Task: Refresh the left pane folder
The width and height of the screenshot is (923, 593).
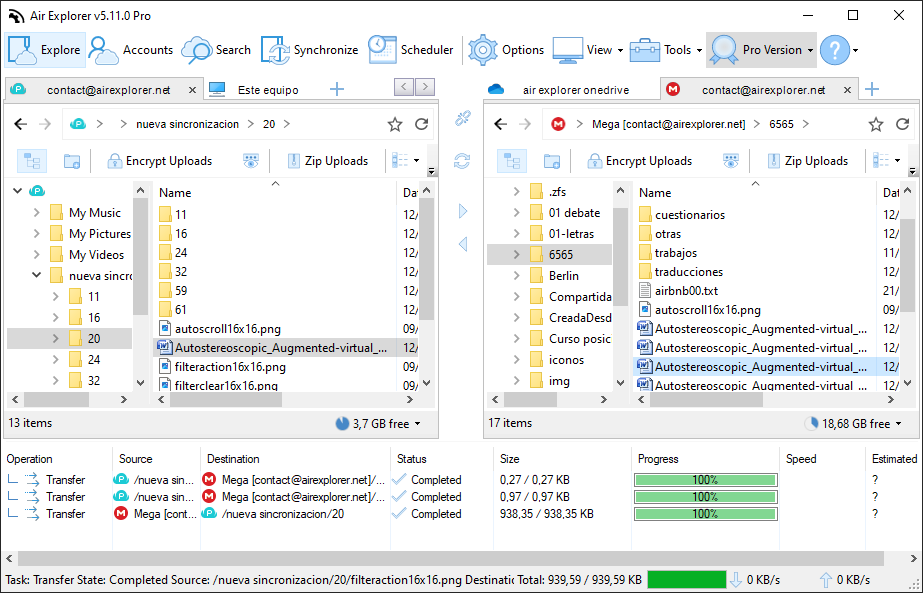Action: coord(421,124)
